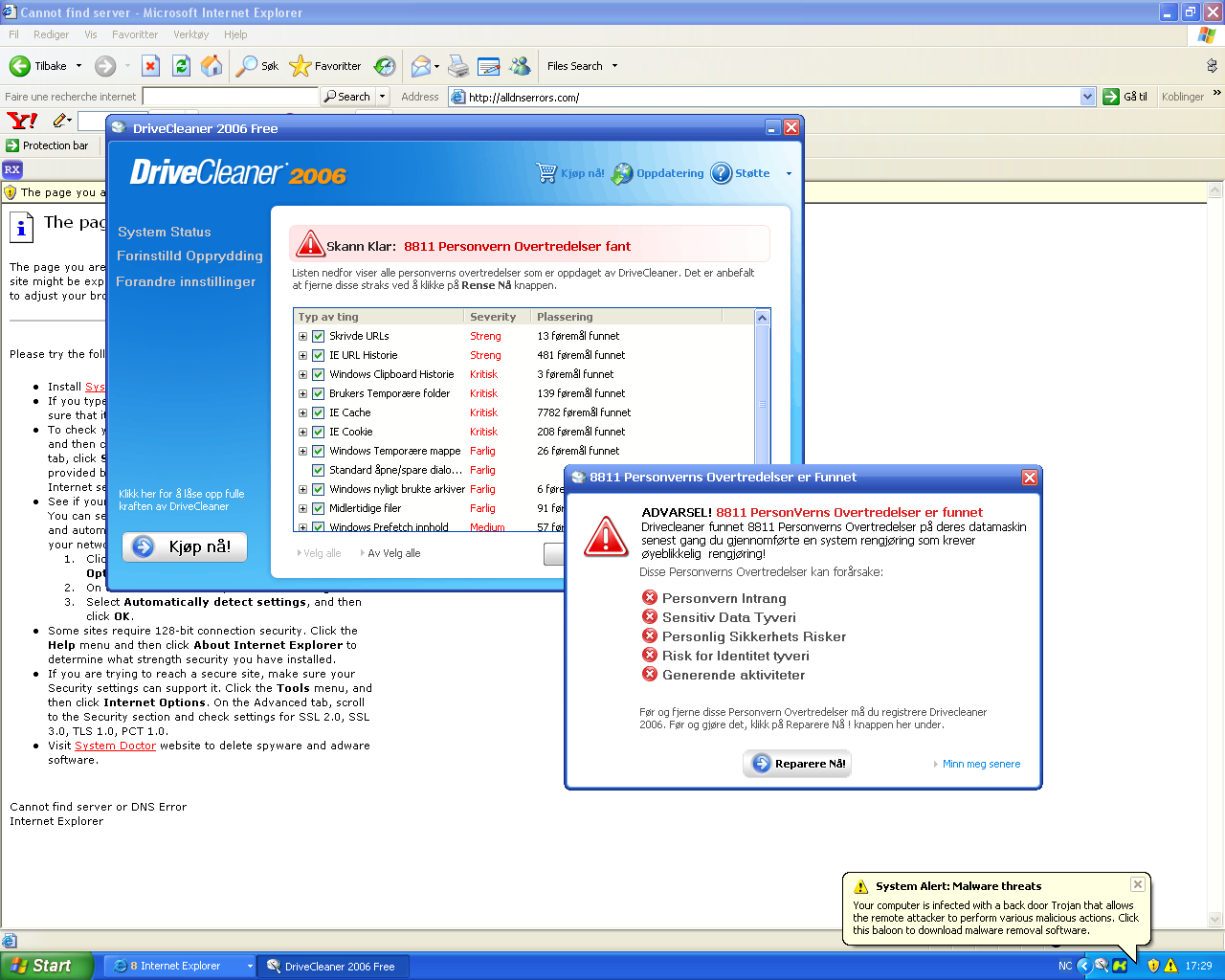1225x980 pixels.
Task: Open the address bar dropdown arrow
Action: pos(1087,97)
